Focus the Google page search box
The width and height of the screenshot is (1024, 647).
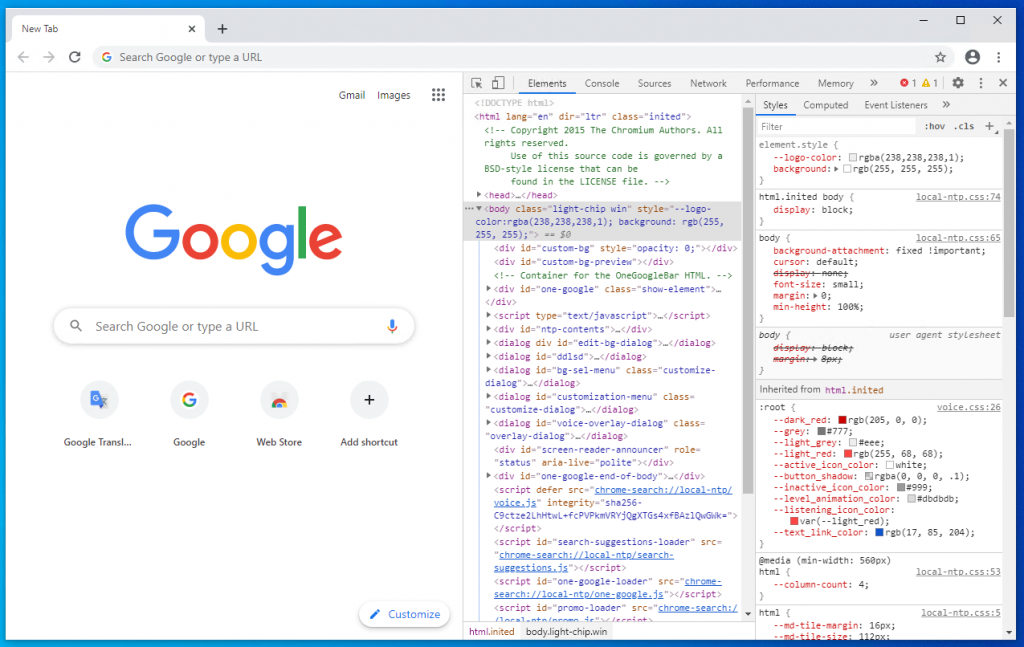tap(234, 326)
